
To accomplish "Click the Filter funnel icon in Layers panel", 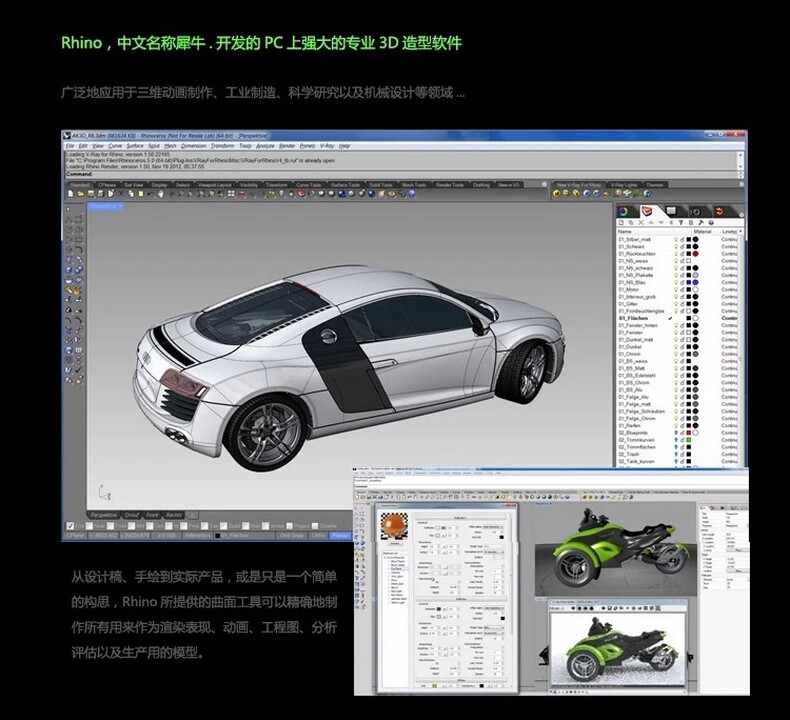I will point(681,222).
